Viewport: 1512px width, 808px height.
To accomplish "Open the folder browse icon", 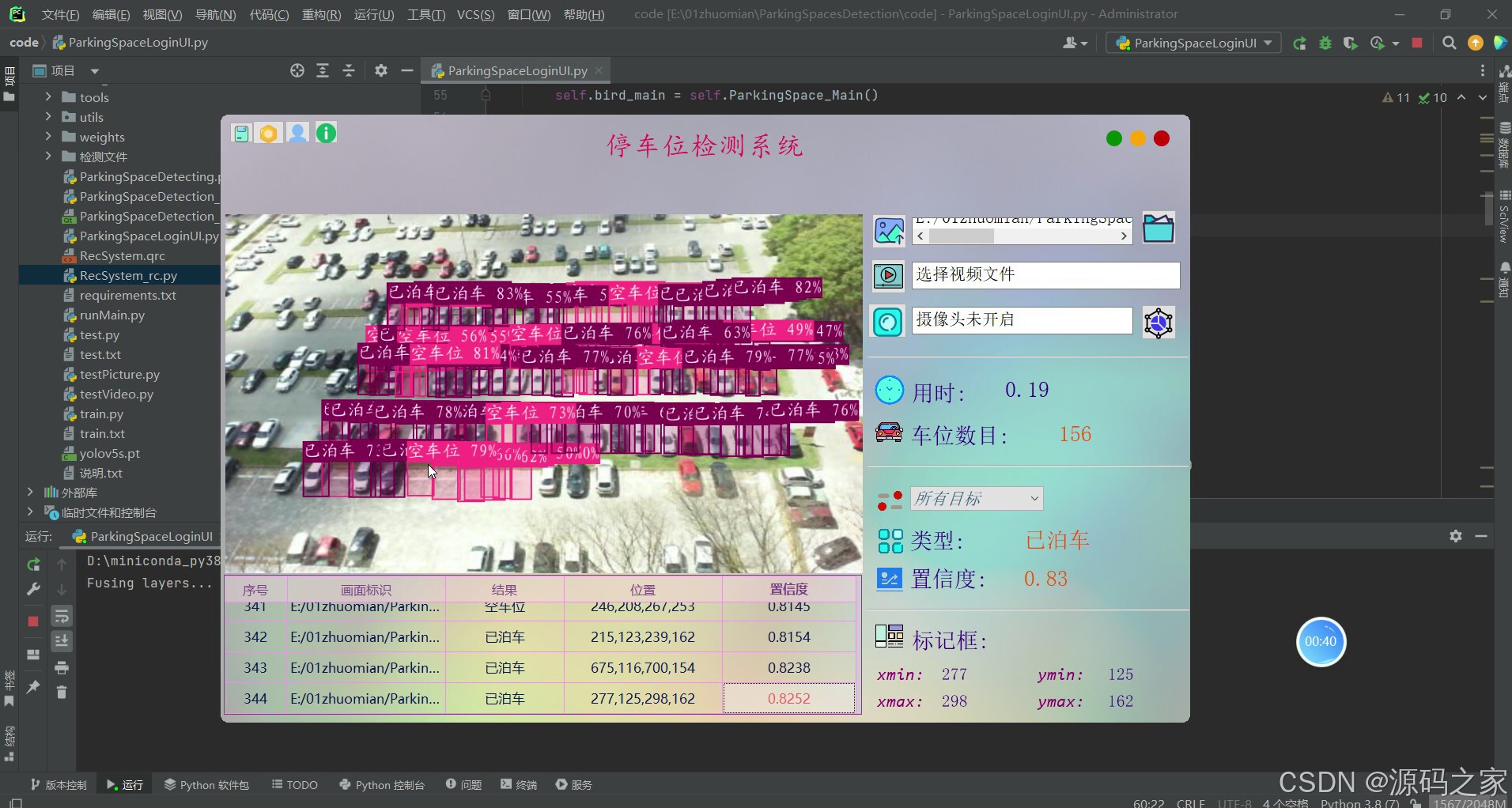I will point(1159,228).
